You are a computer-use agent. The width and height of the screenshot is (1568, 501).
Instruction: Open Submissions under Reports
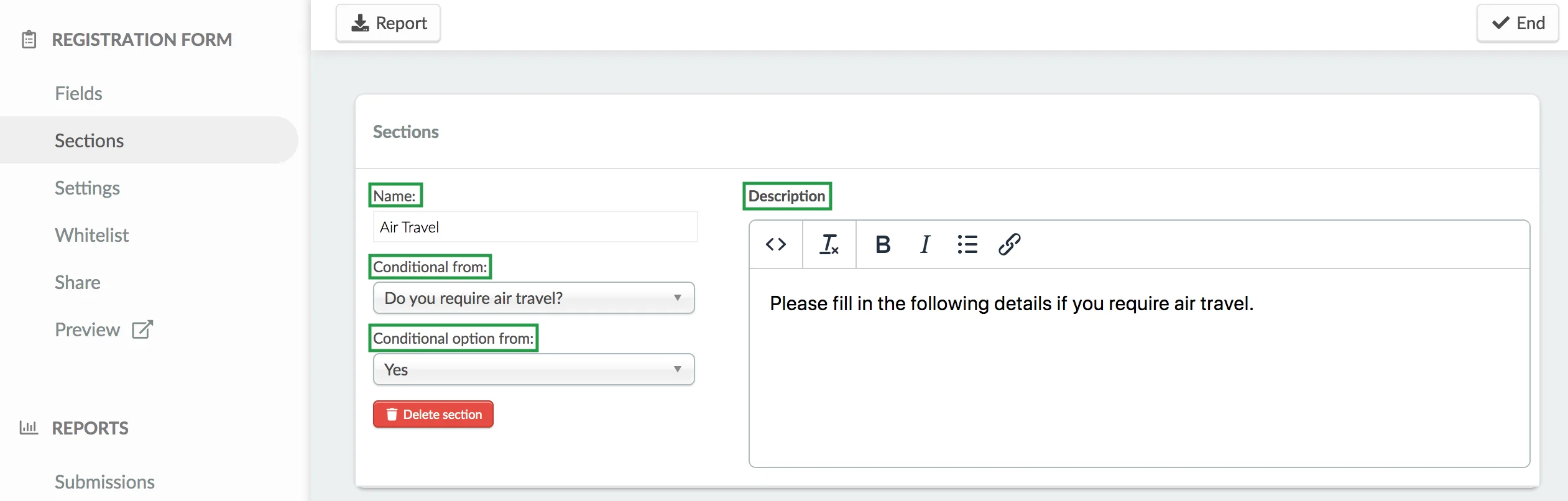click(x=104, y=482)
